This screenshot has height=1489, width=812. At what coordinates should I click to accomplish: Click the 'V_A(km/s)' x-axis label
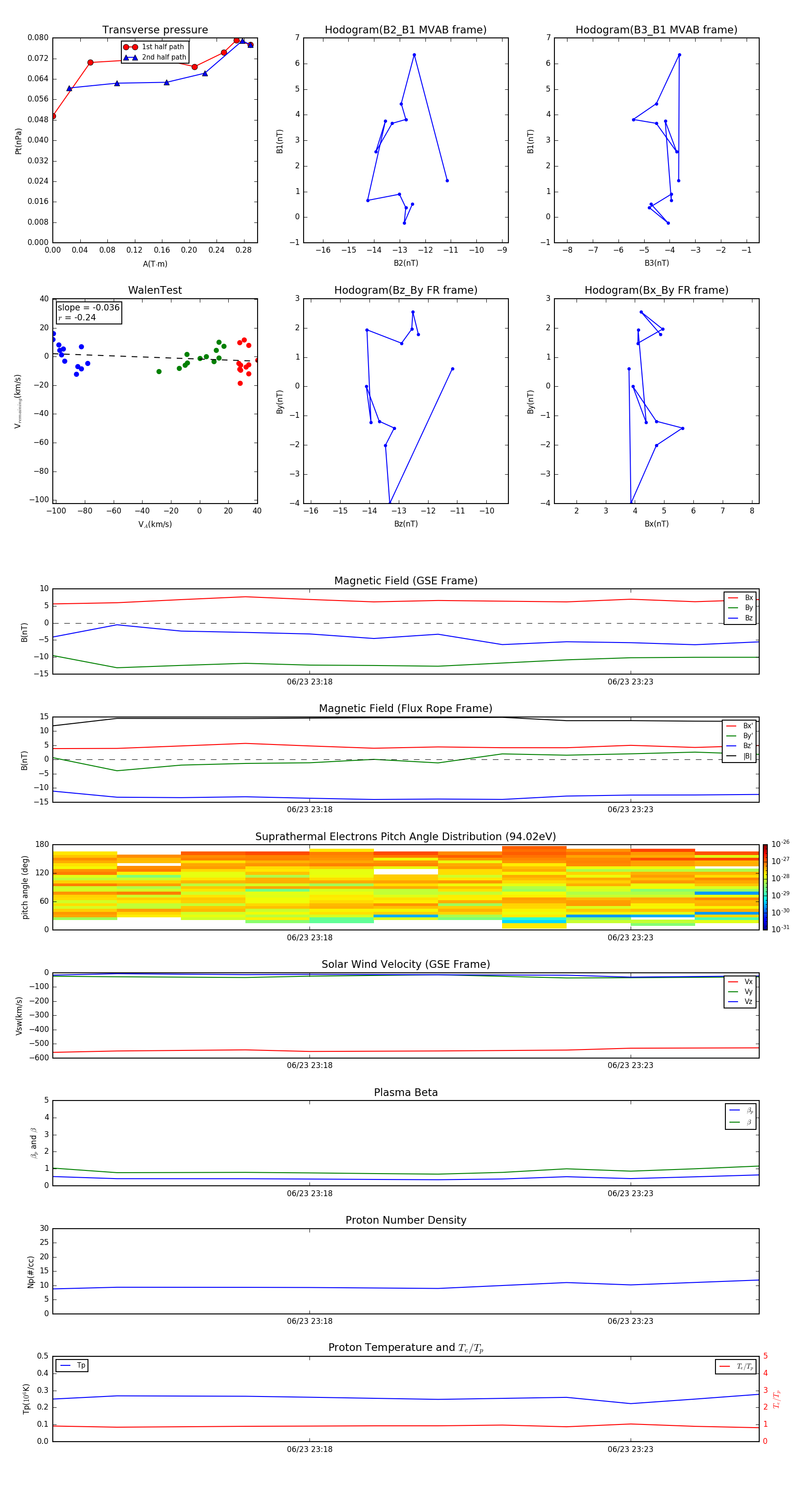(x=155, y=524)
